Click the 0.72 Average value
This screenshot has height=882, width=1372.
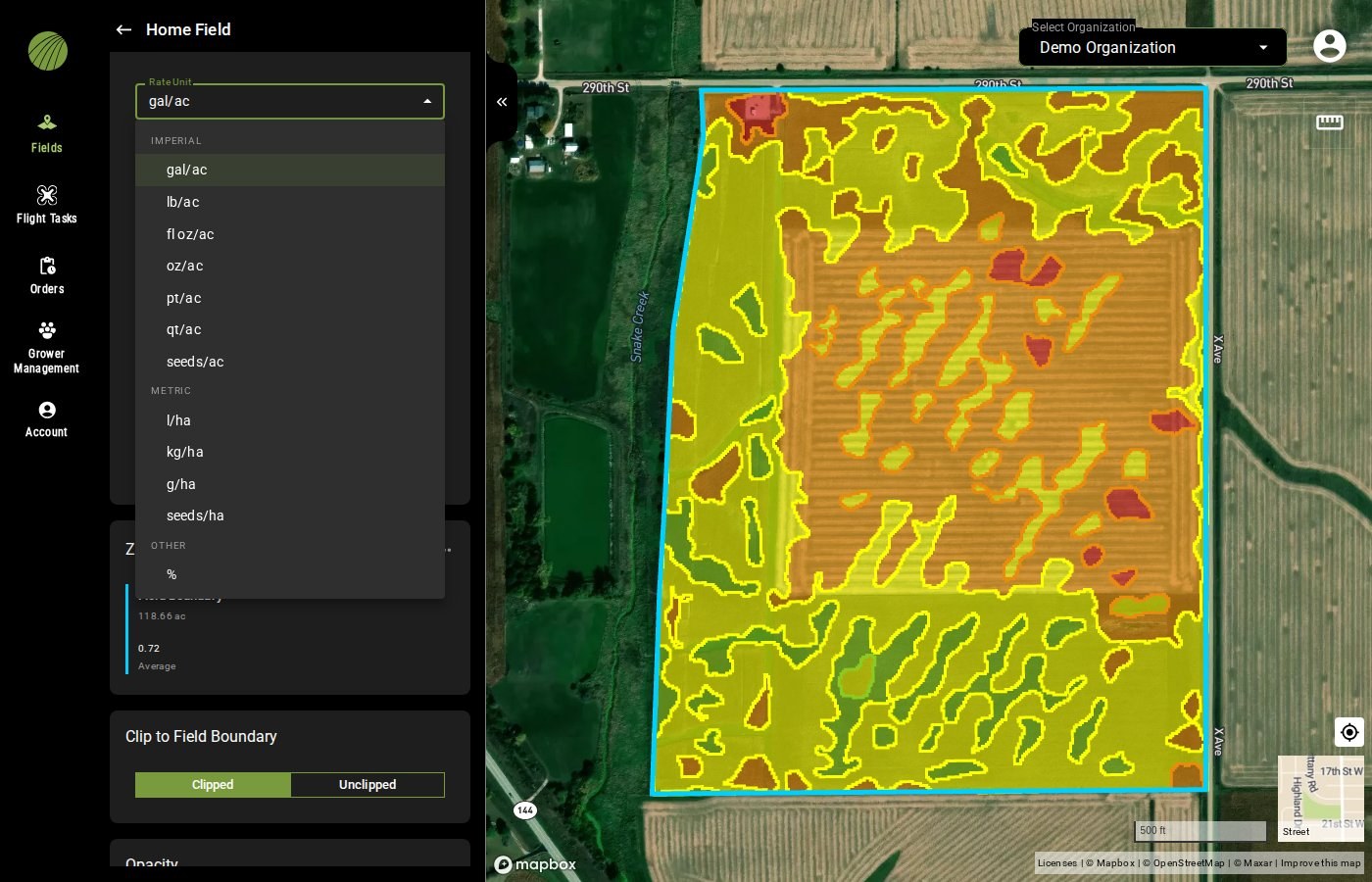pyautogui.click(x=149, y=649)
